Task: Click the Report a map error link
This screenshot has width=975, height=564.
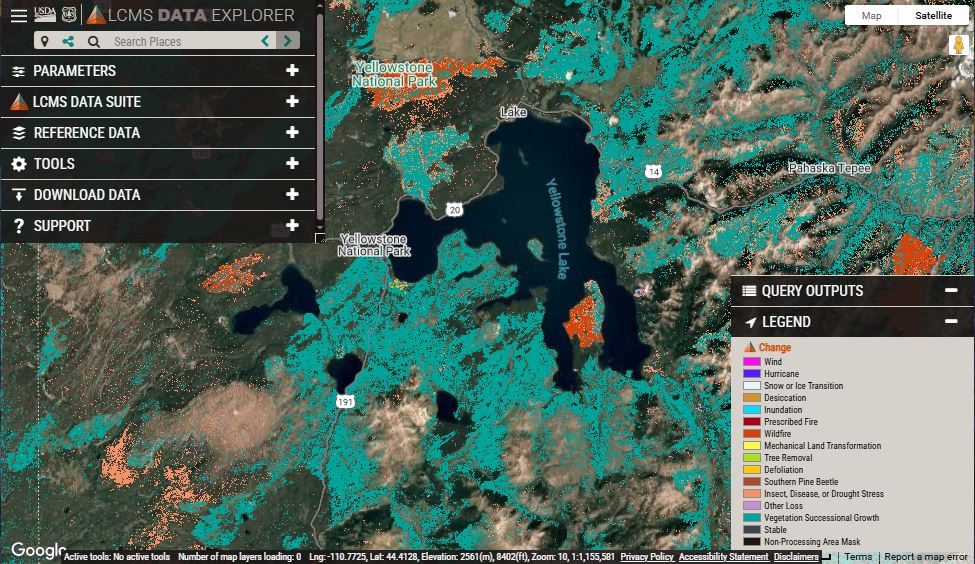Action: click(x=926, y=557)
